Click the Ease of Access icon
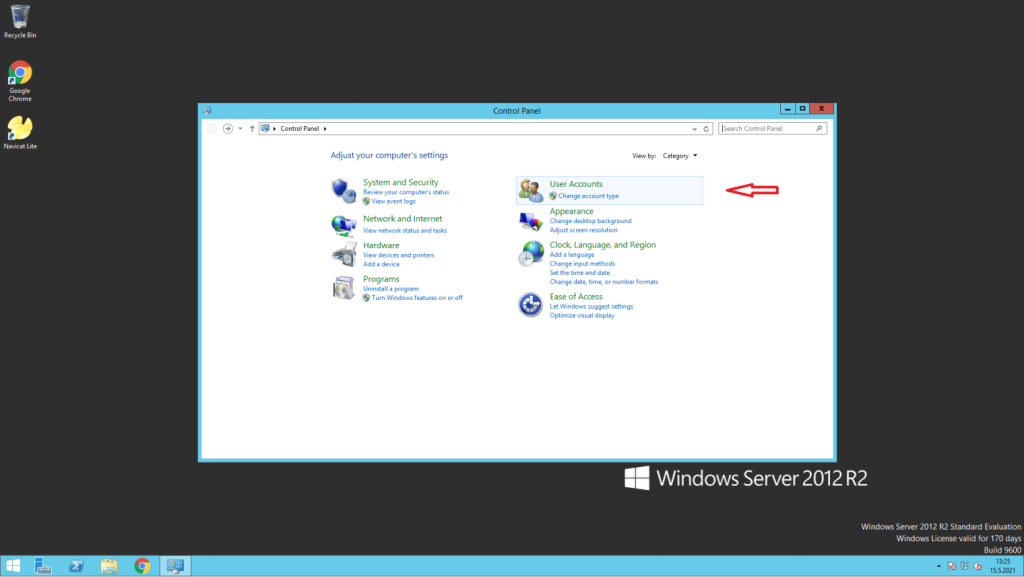 530,305
